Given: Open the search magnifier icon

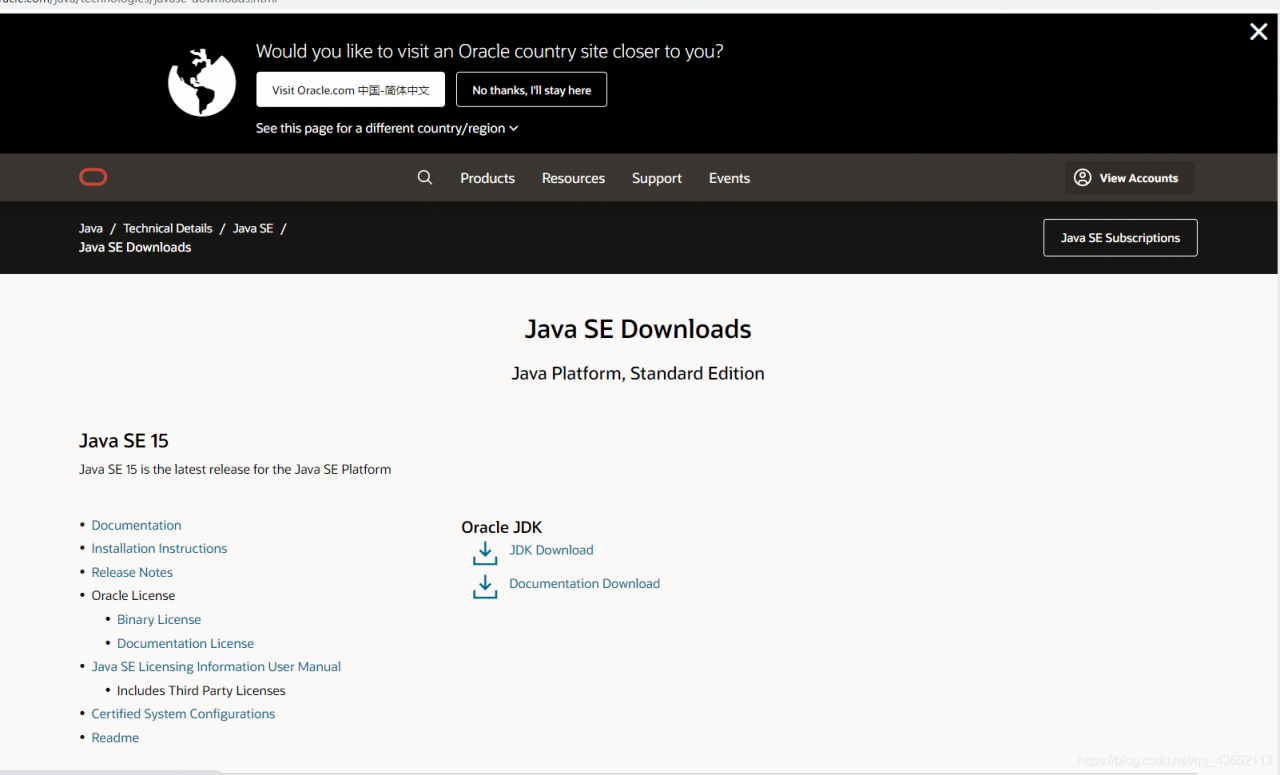Looking at the screenshot, I should [425, 178].
